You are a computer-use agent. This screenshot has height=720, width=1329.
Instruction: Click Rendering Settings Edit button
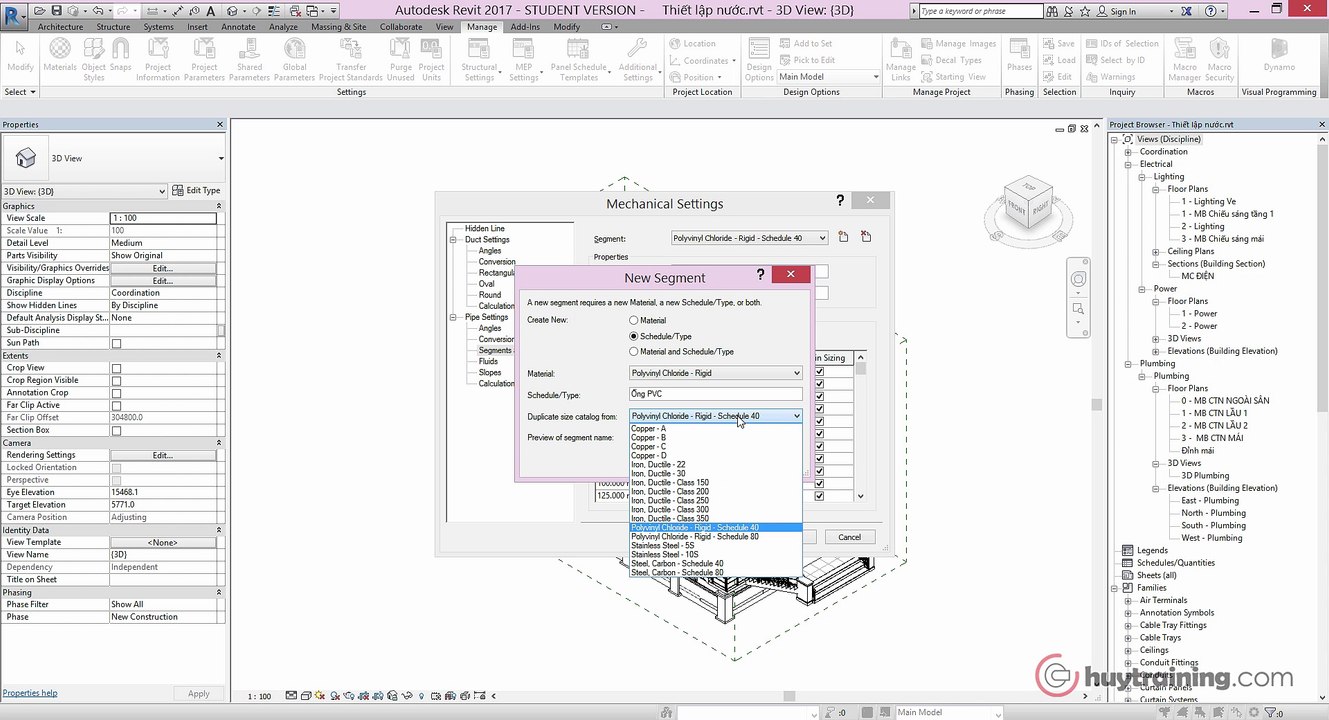(x=163, y=455)
